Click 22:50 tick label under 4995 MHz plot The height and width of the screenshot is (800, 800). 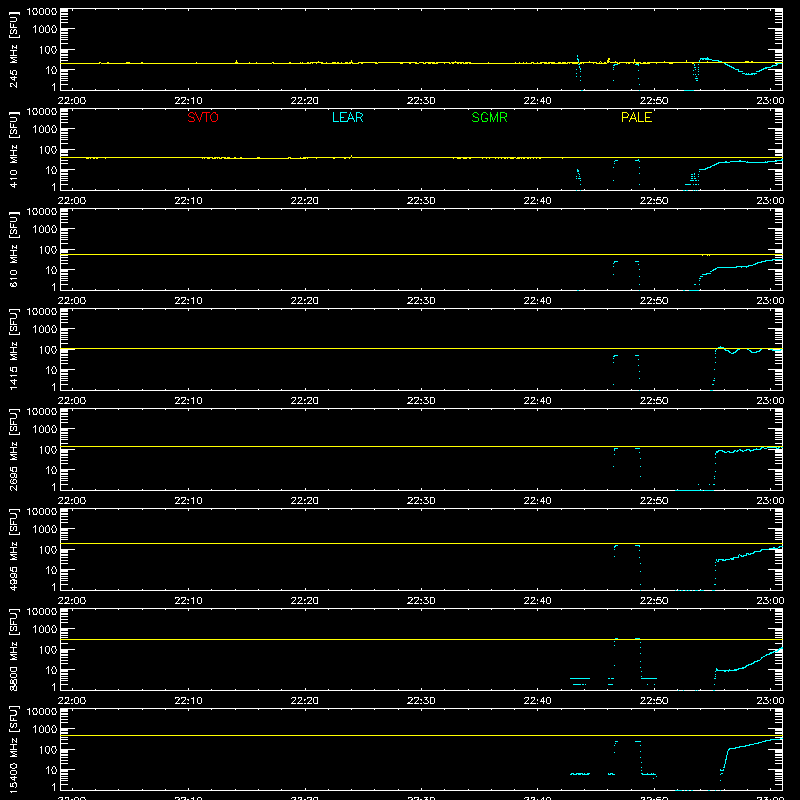[654, 601]
